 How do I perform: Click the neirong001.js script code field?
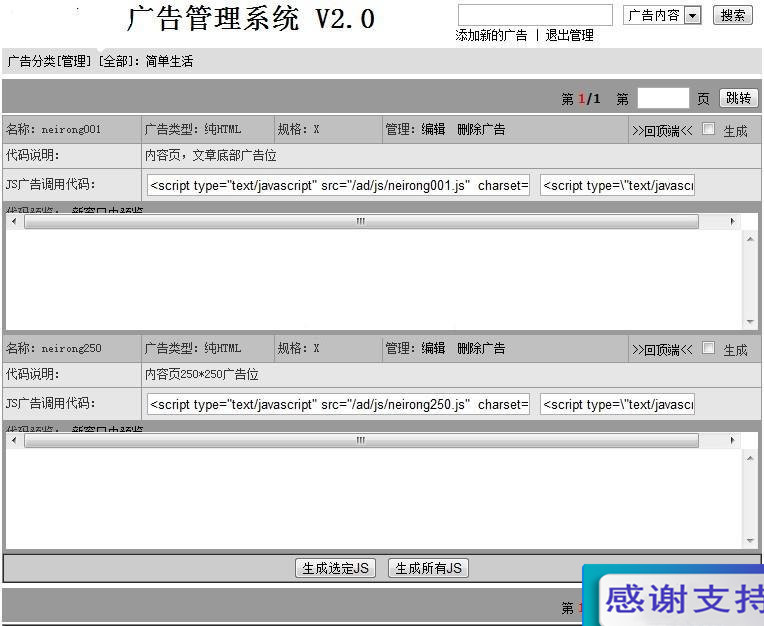[338, 186]
